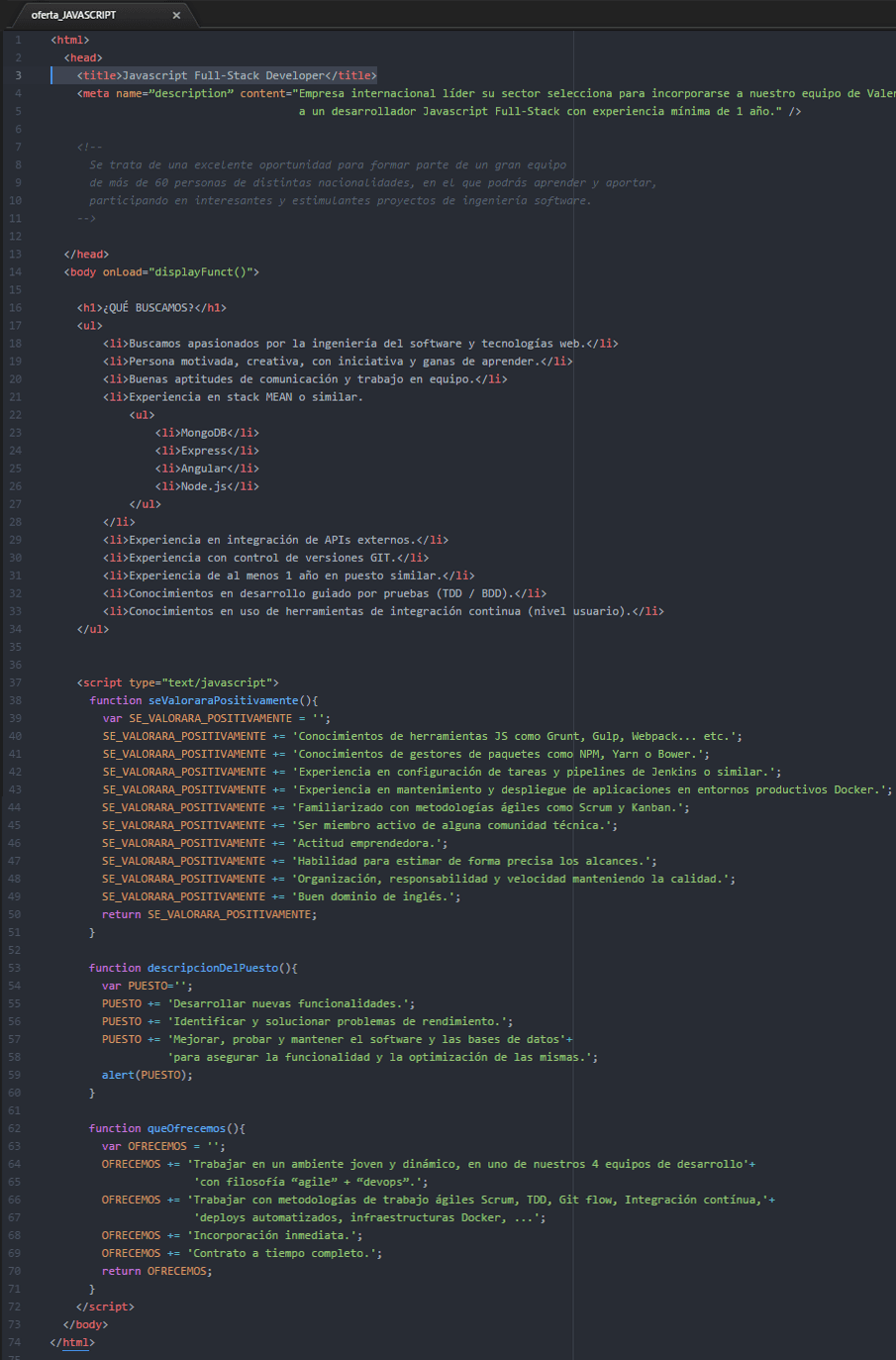This screenshot has height=1360, width=896.
Task: Click the '¿QUÉ BUSCAMOS?' heading text
Action: click(x=149, y=307)
